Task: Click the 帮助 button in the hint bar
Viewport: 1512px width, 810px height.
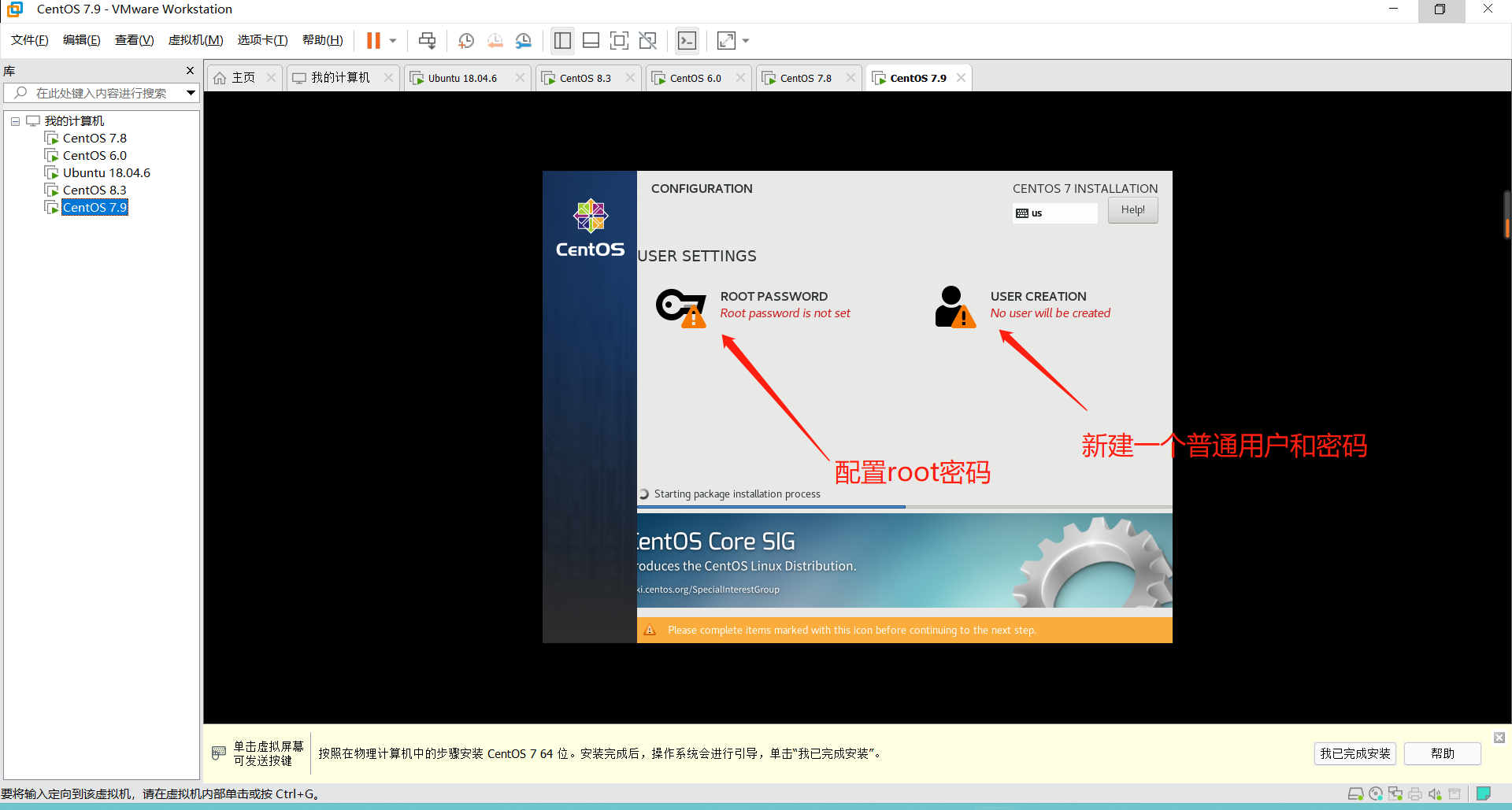Action: [x=1442, y=753]
